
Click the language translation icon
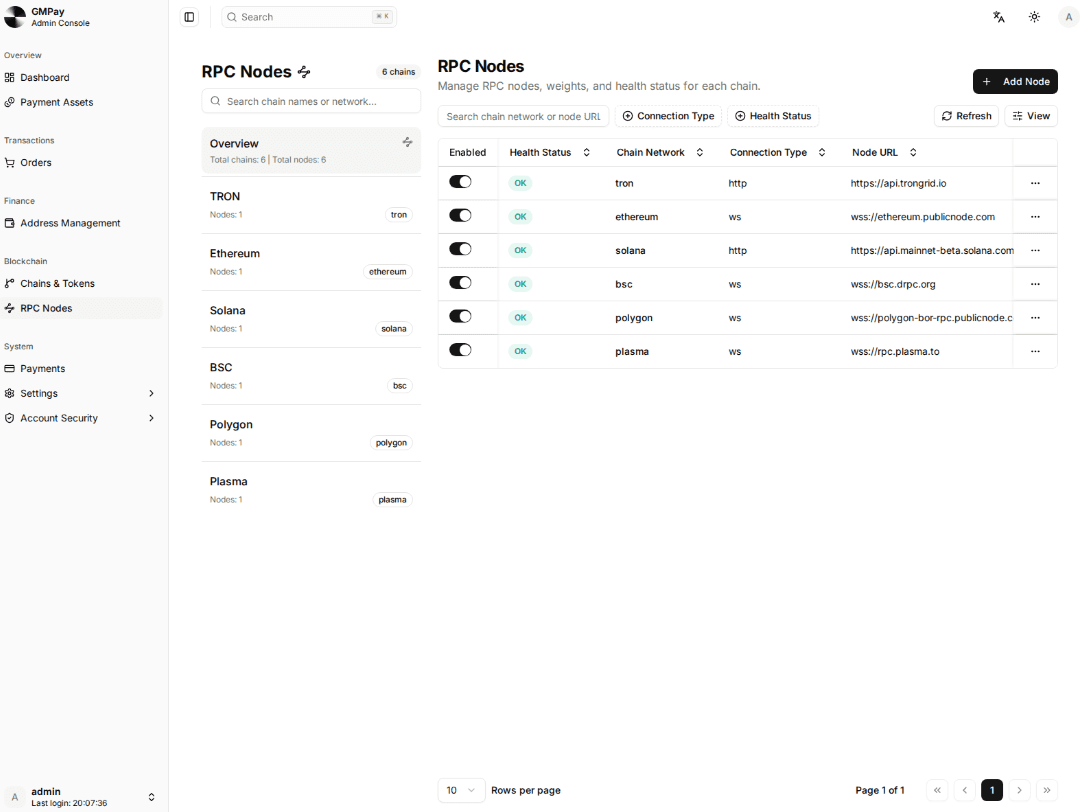coord(998,17)
